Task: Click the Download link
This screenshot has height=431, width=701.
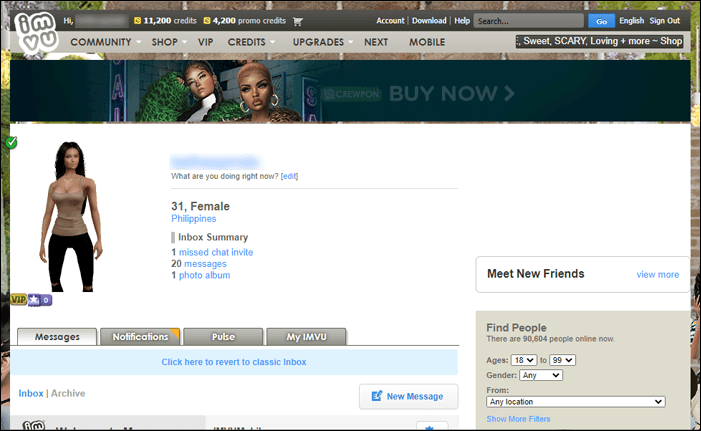Action: point(429,21)
